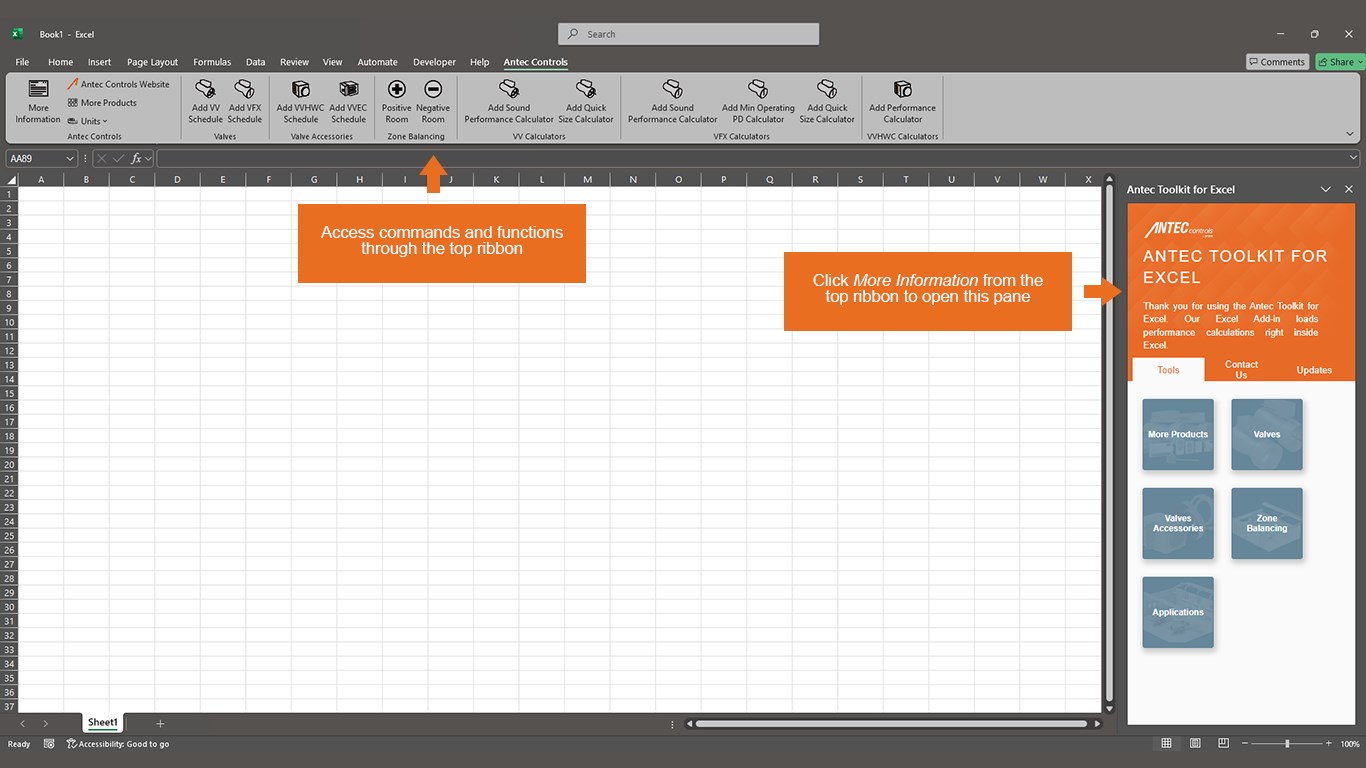Insert a Negative Room
This screenshot has height=768, width=1366.
point(433,102)
